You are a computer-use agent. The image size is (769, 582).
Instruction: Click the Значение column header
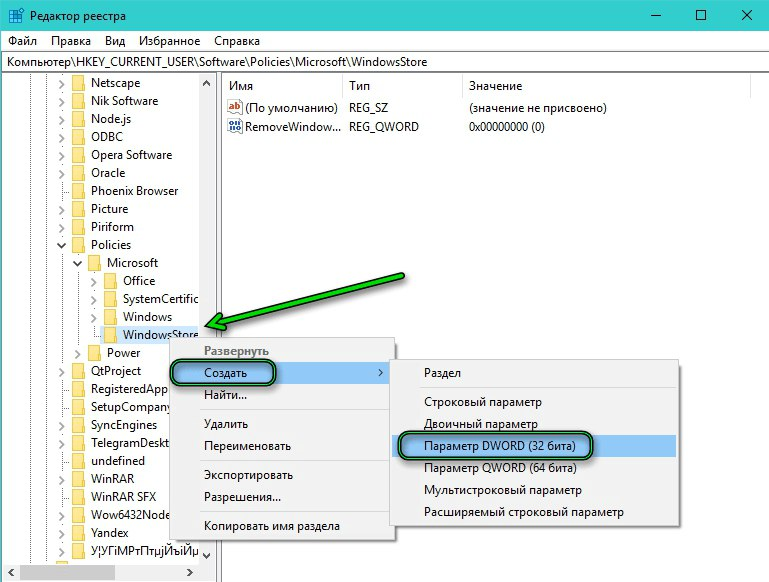click(x=495, y=86)
